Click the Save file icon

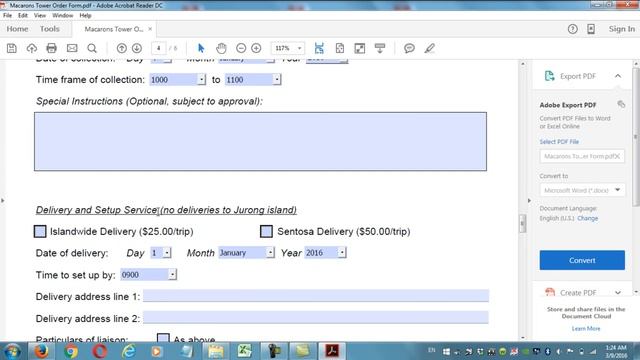click(x=12, y=48)
